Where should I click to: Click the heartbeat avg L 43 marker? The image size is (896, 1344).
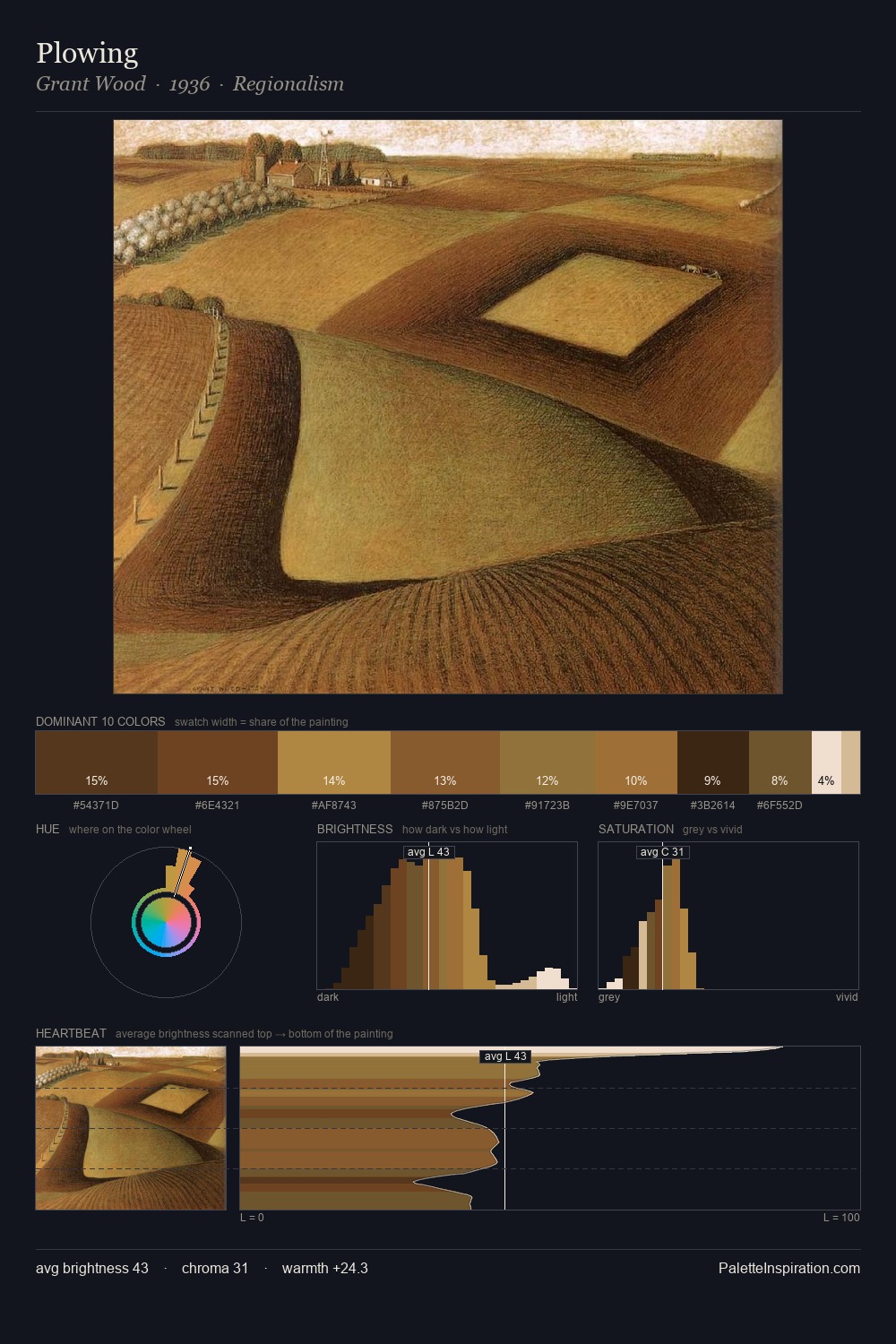coord(505,1056)
